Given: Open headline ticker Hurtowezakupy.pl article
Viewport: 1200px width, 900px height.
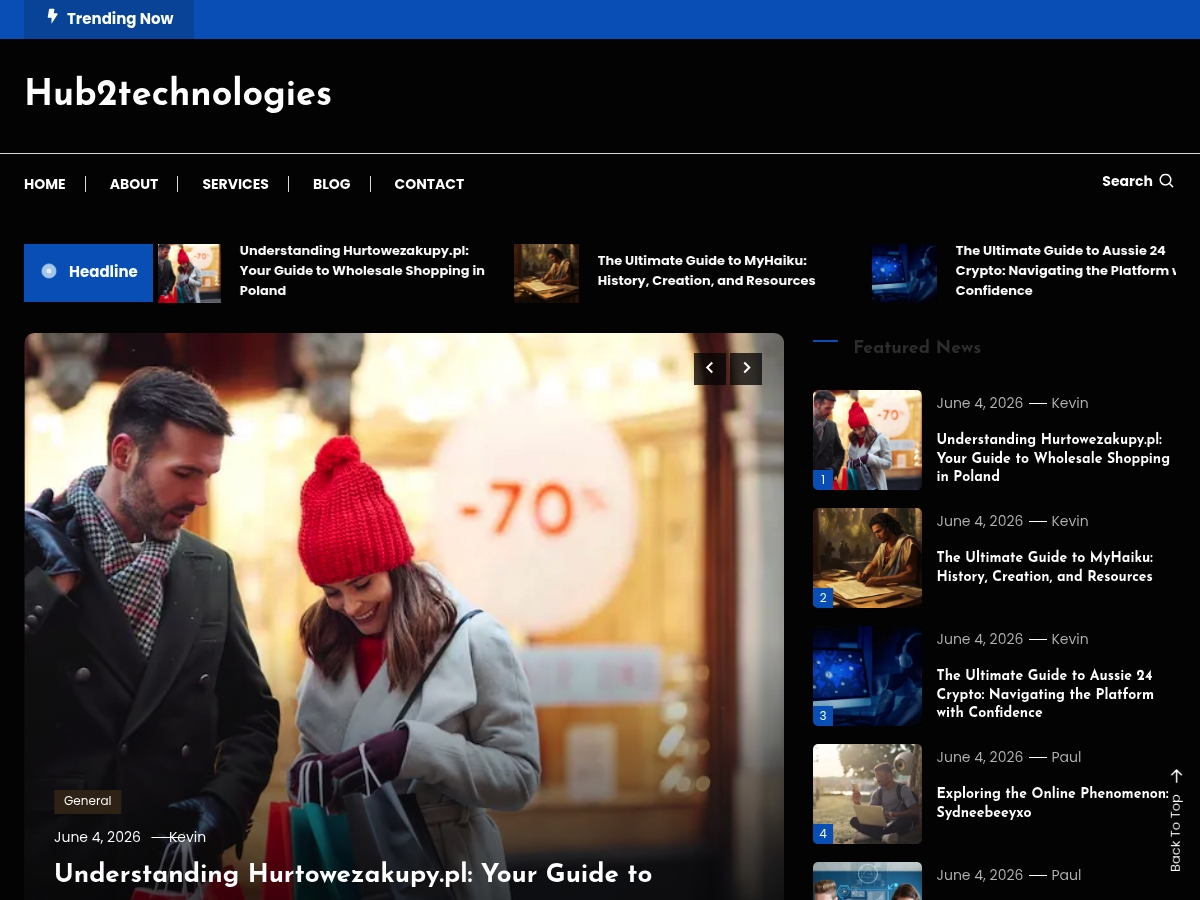Looking at the screenshot, I should (362, 271).
